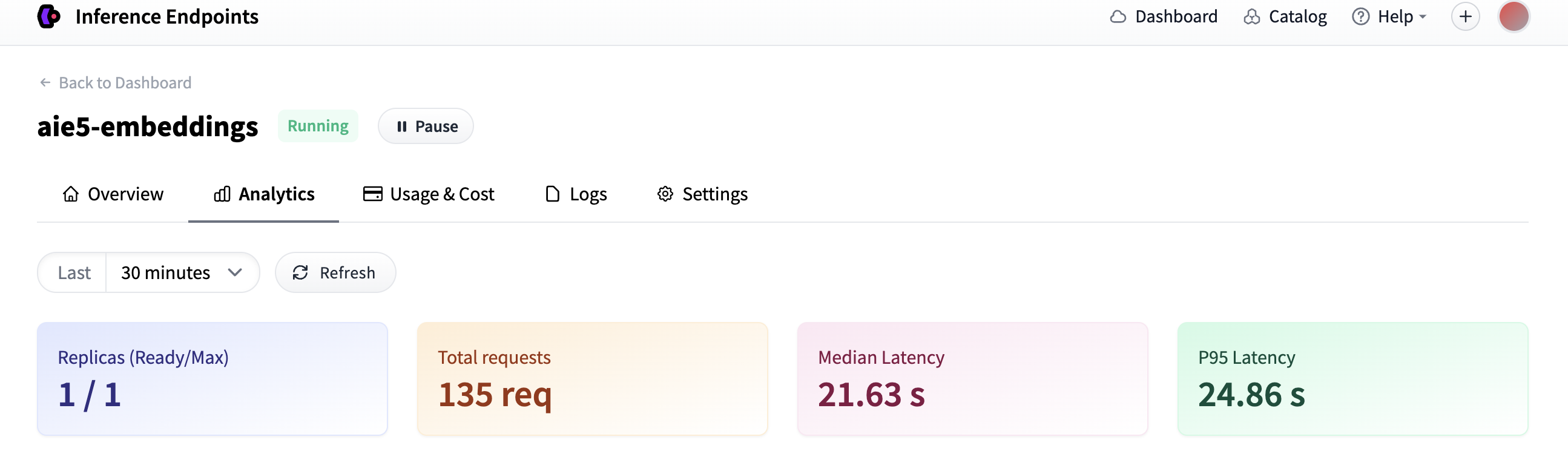Image resolution: width=1568 pixels, height=454 pixels.
Task: Expand the Help dropdown arrow
Action: 1423,17
